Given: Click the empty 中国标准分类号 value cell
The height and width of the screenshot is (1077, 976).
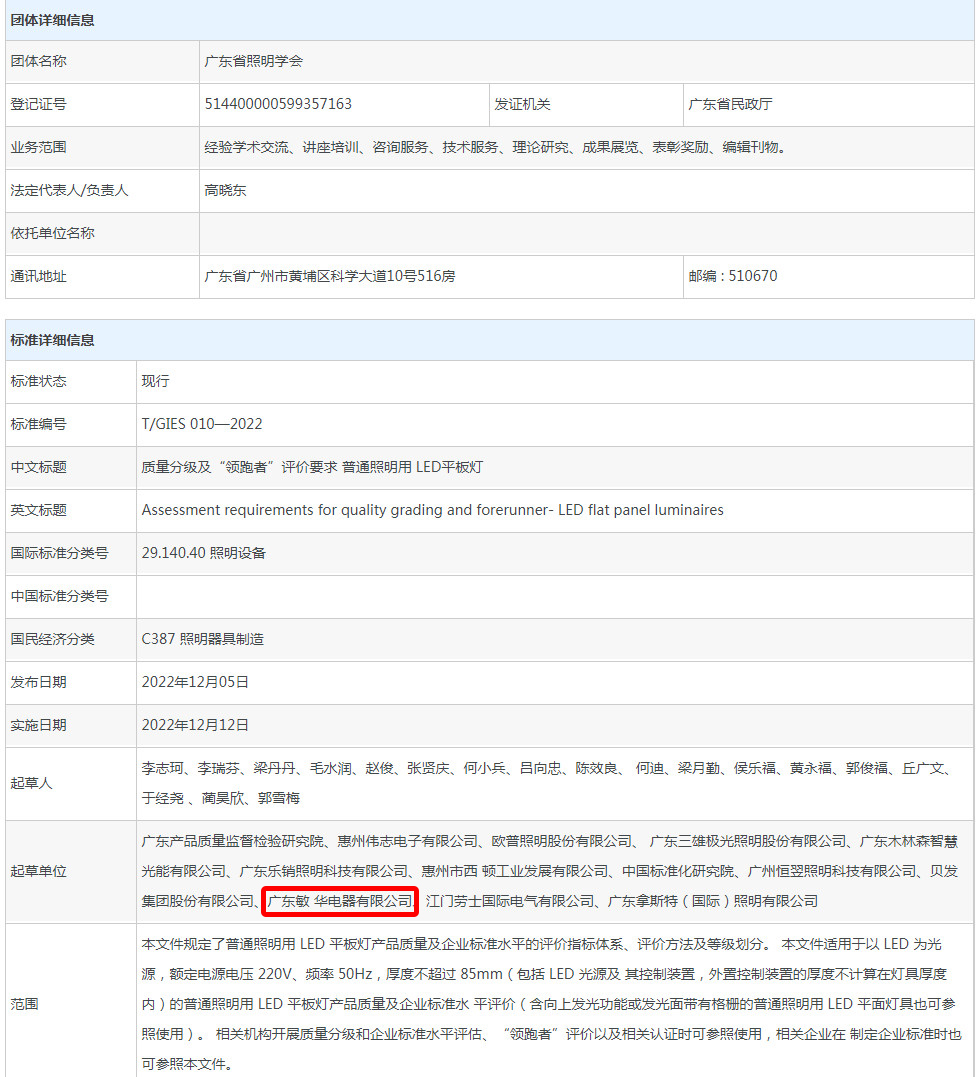Looking at the screenshot, I should (x=554, y=596).
